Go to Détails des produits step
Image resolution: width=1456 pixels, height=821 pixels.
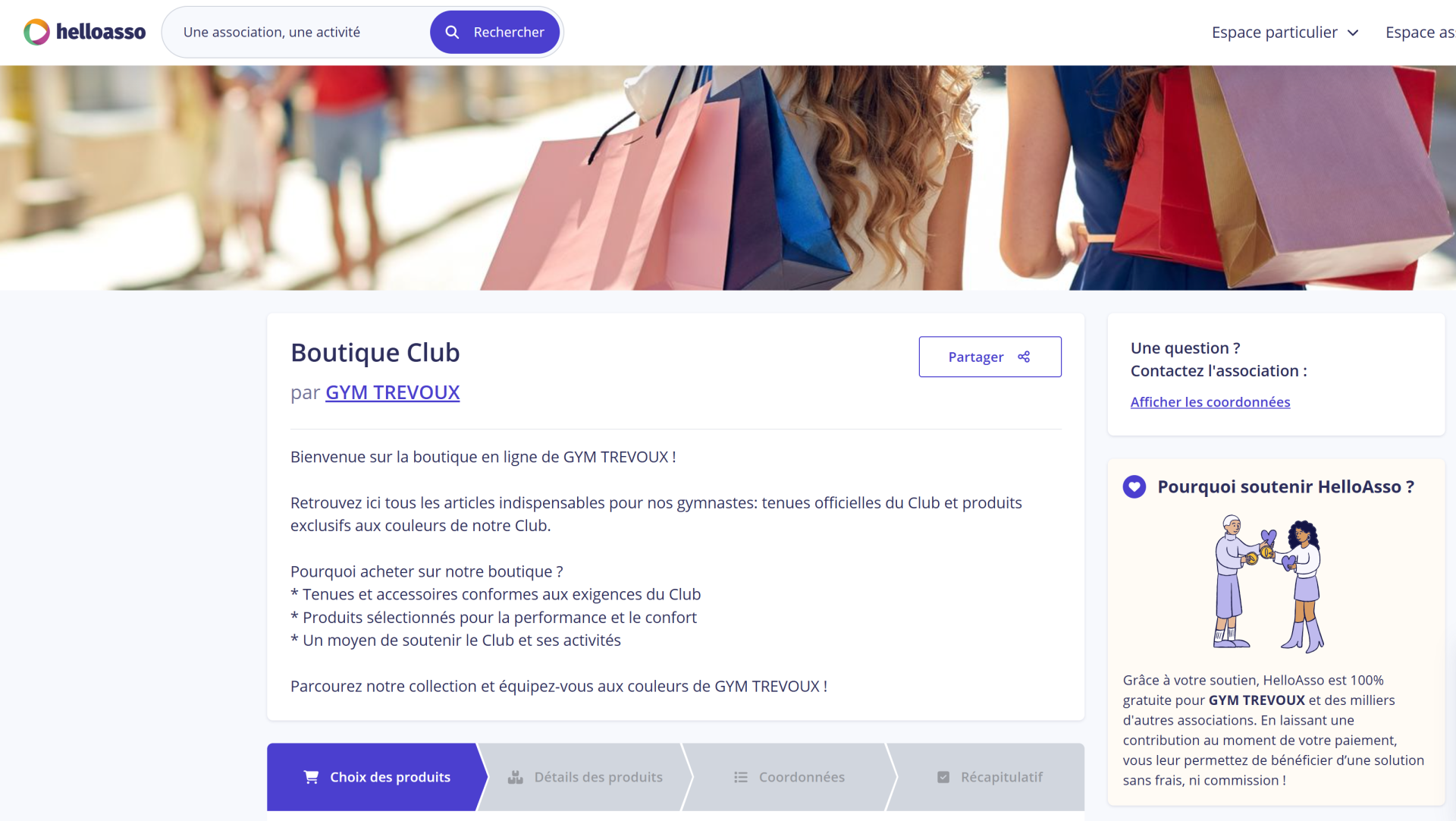(585, 777)
